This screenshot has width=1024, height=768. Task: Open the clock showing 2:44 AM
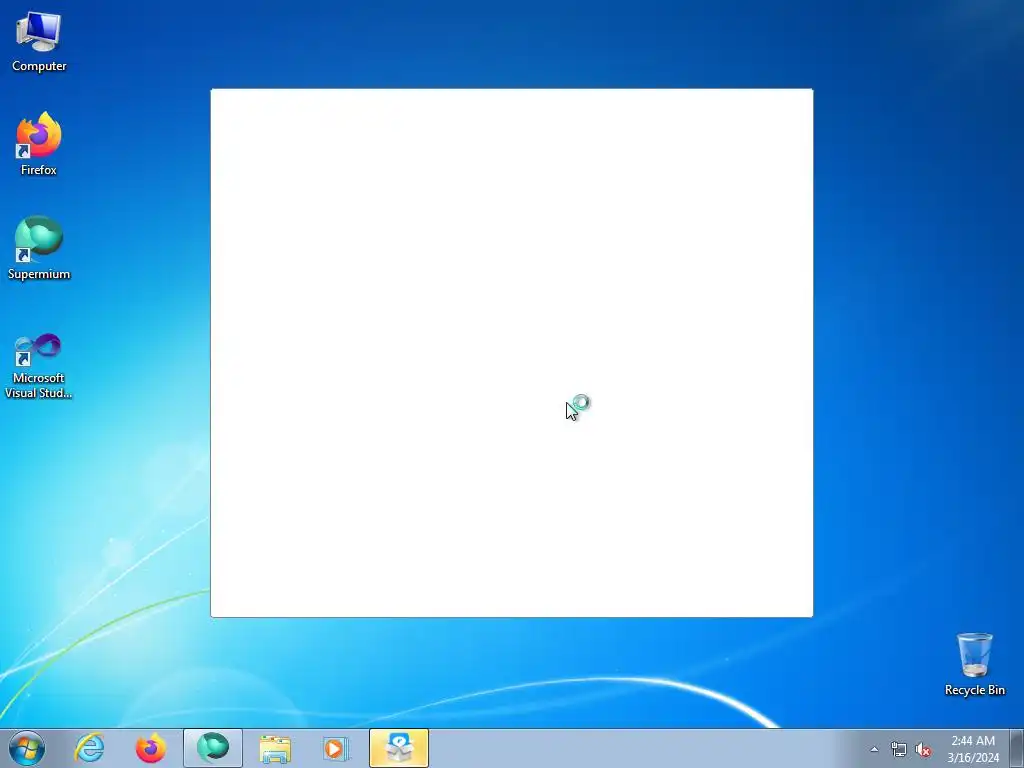tap(973, 748)
